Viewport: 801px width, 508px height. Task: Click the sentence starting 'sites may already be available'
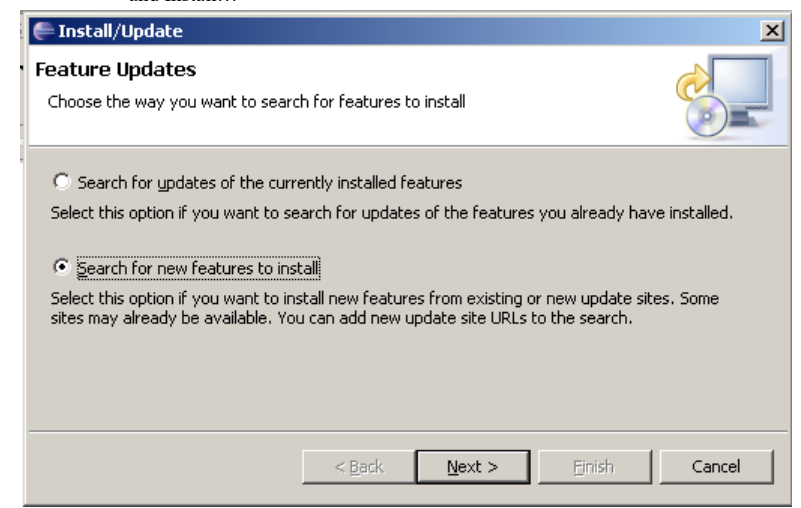click(x=341, y=318)
